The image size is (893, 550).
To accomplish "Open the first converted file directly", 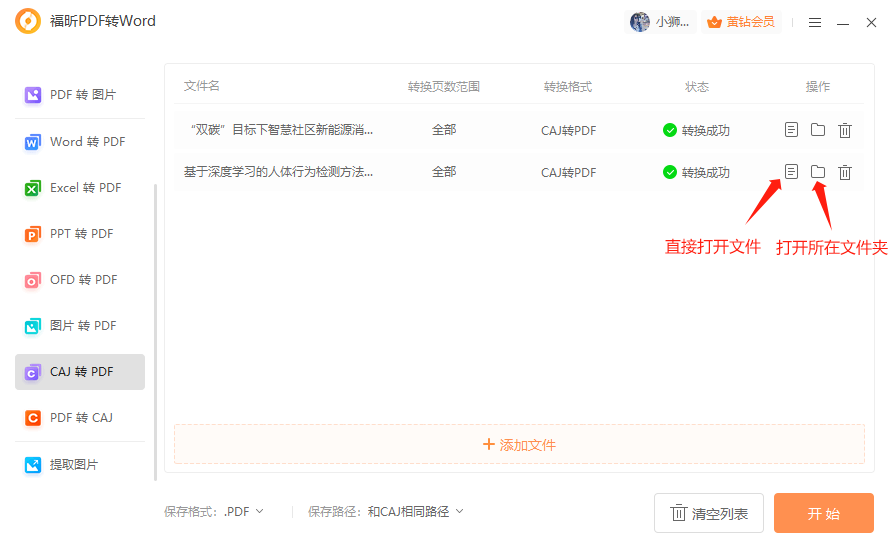I will (x=791, y=130).
